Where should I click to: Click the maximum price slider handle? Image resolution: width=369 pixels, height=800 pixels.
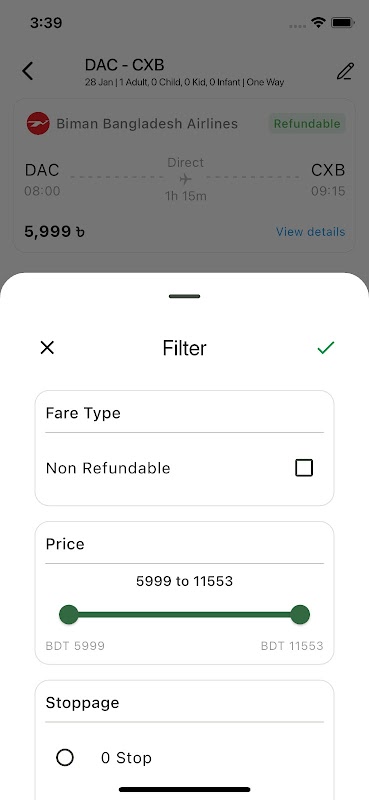tap(300, 614)
